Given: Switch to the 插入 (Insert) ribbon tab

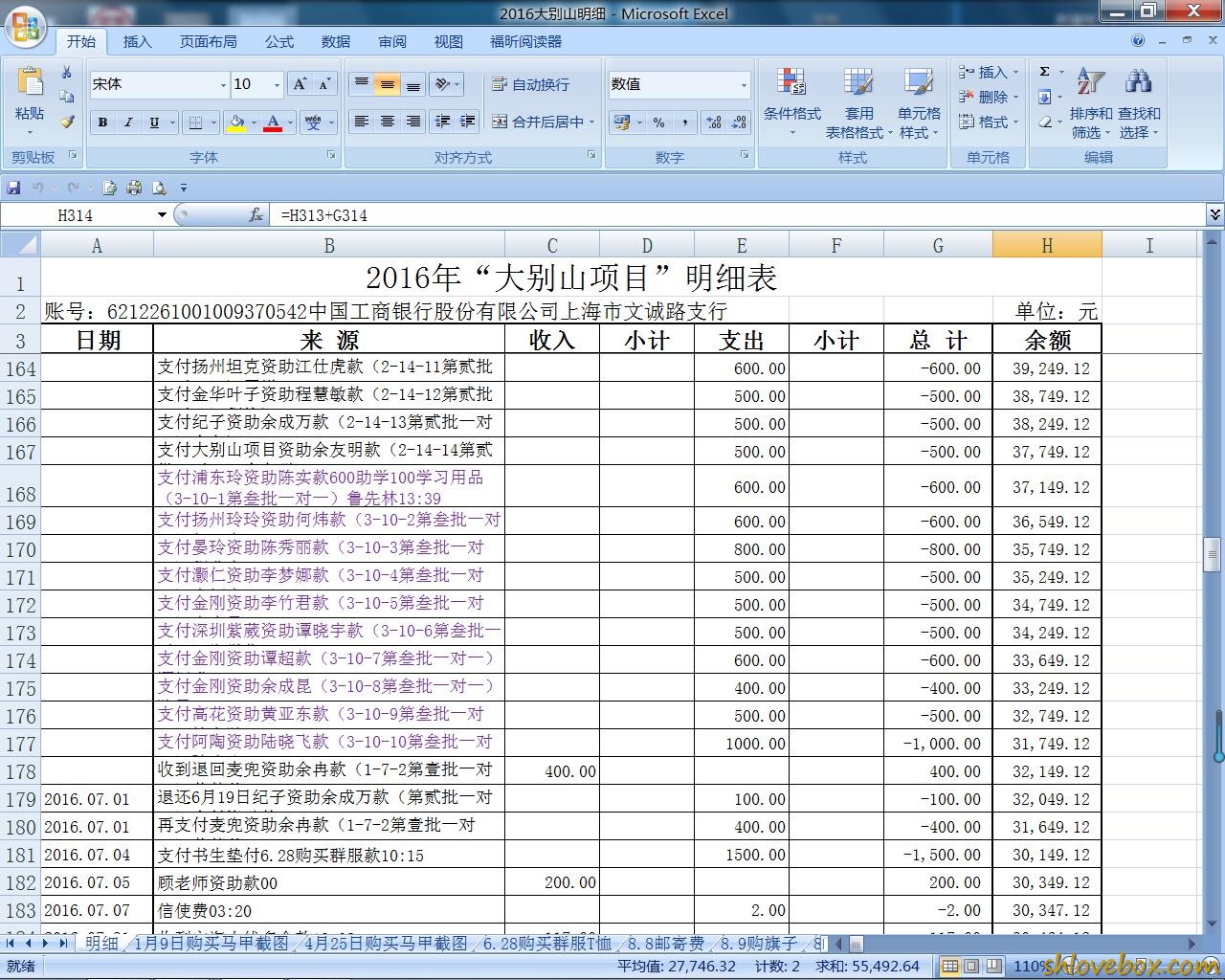Looking at the screenshot, I should [x=137, y=41].
